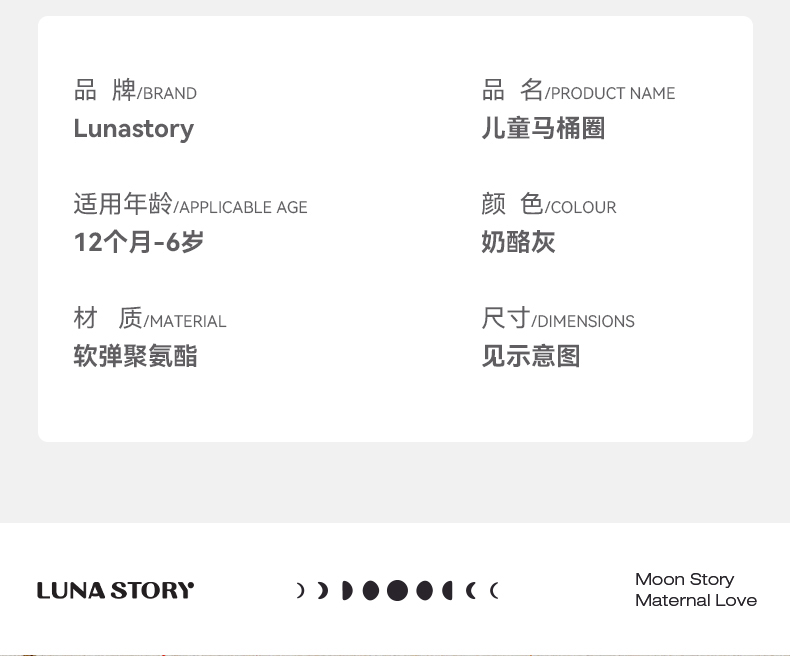
Task: Click the gibbous moon left of full moon
Action: 371,590
